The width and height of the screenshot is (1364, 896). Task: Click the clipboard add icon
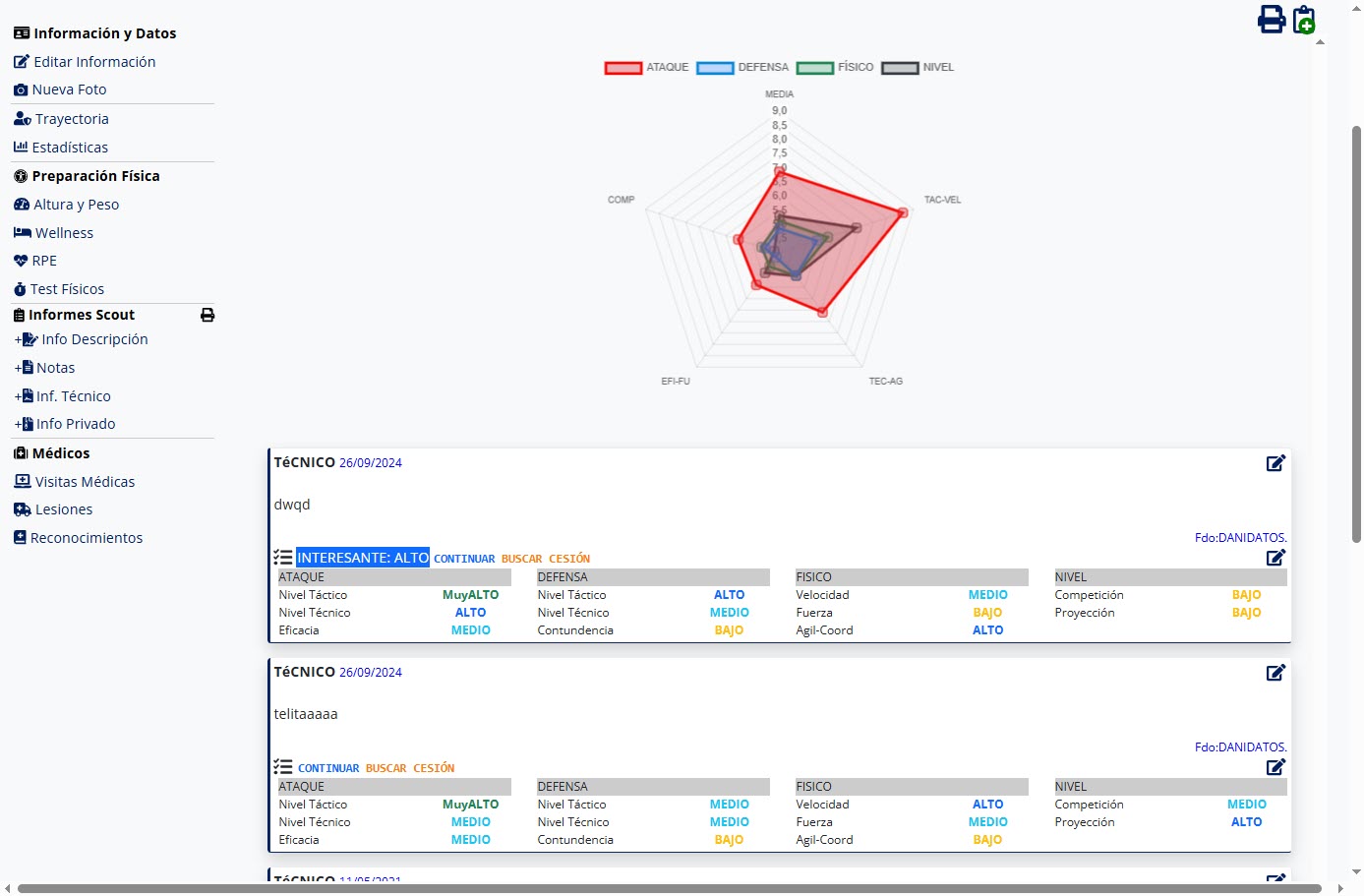(x=1304, y=20)
